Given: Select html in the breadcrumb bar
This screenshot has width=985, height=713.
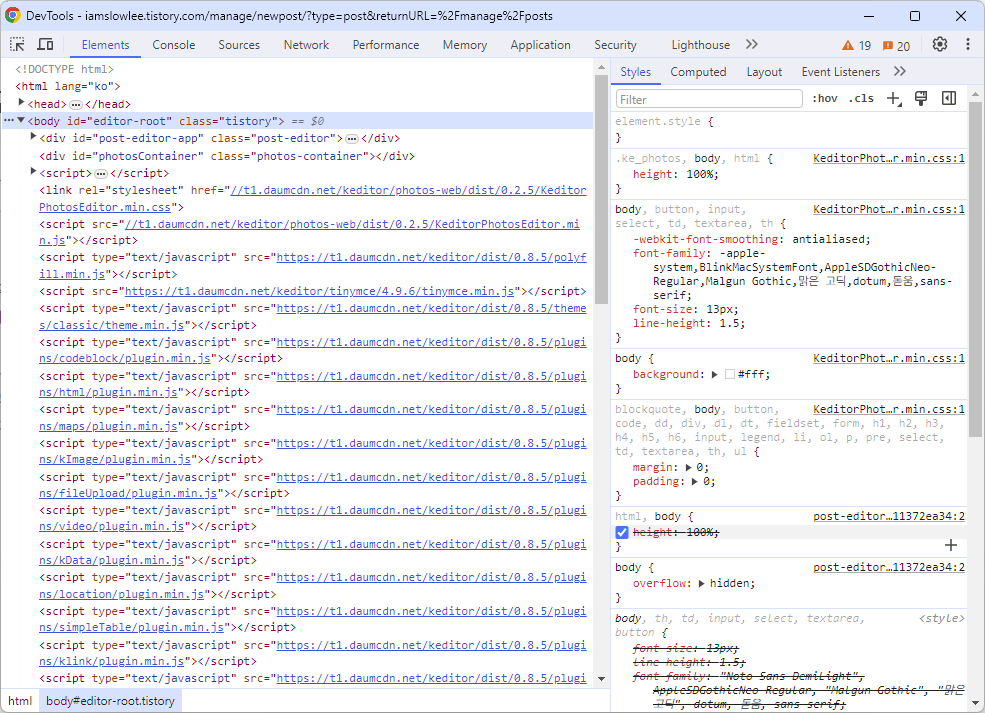Looking at the screenshot, I should pos(20,701).
